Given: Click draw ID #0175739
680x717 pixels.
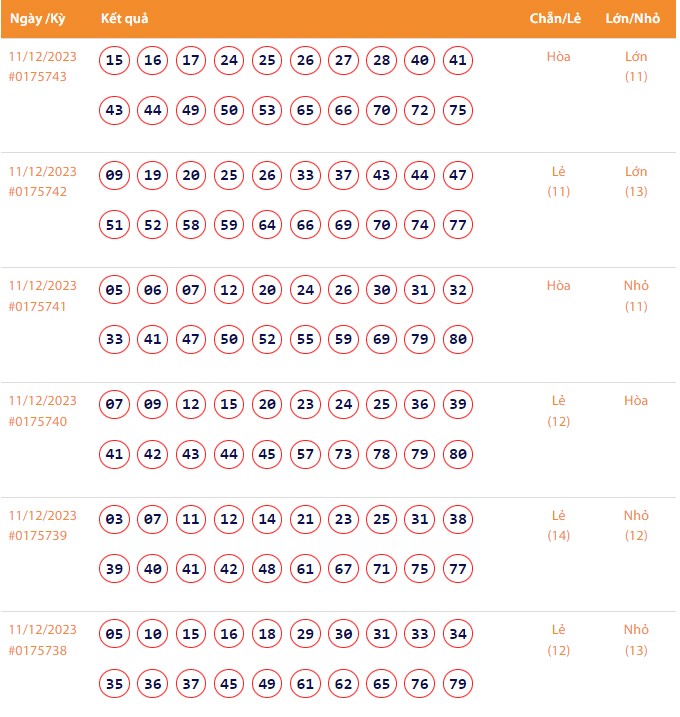Looking at the screenshot, I should (x=37, y=536).
